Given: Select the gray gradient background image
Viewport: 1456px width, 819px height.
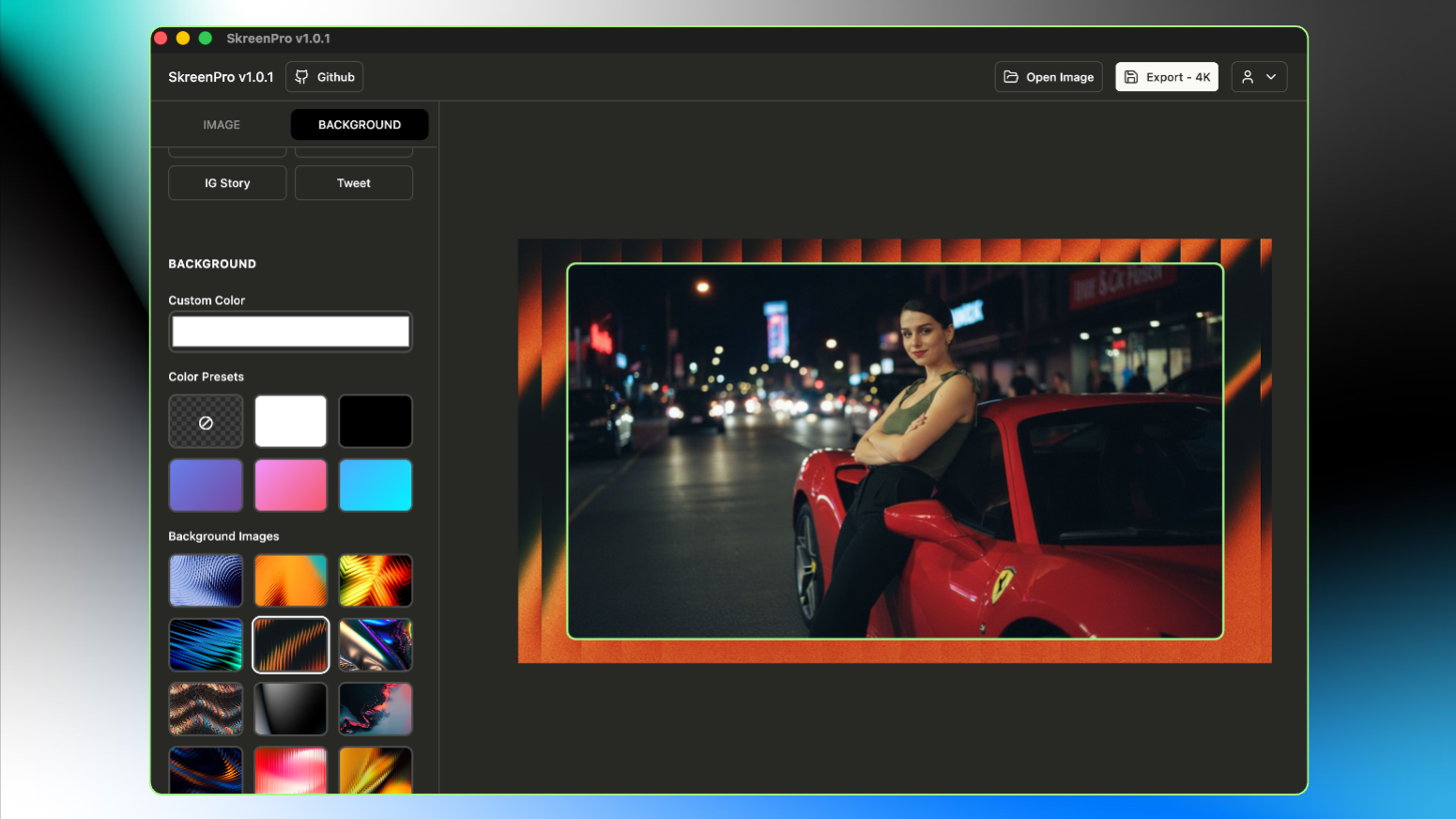Looking at the screenshot, I should point(290,708).
